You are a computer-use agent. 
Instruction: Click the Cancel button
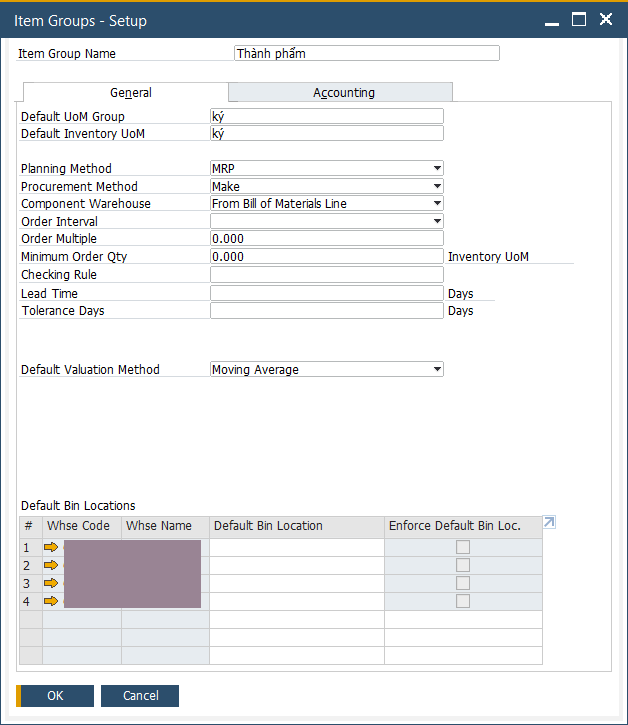click(140, 696)
